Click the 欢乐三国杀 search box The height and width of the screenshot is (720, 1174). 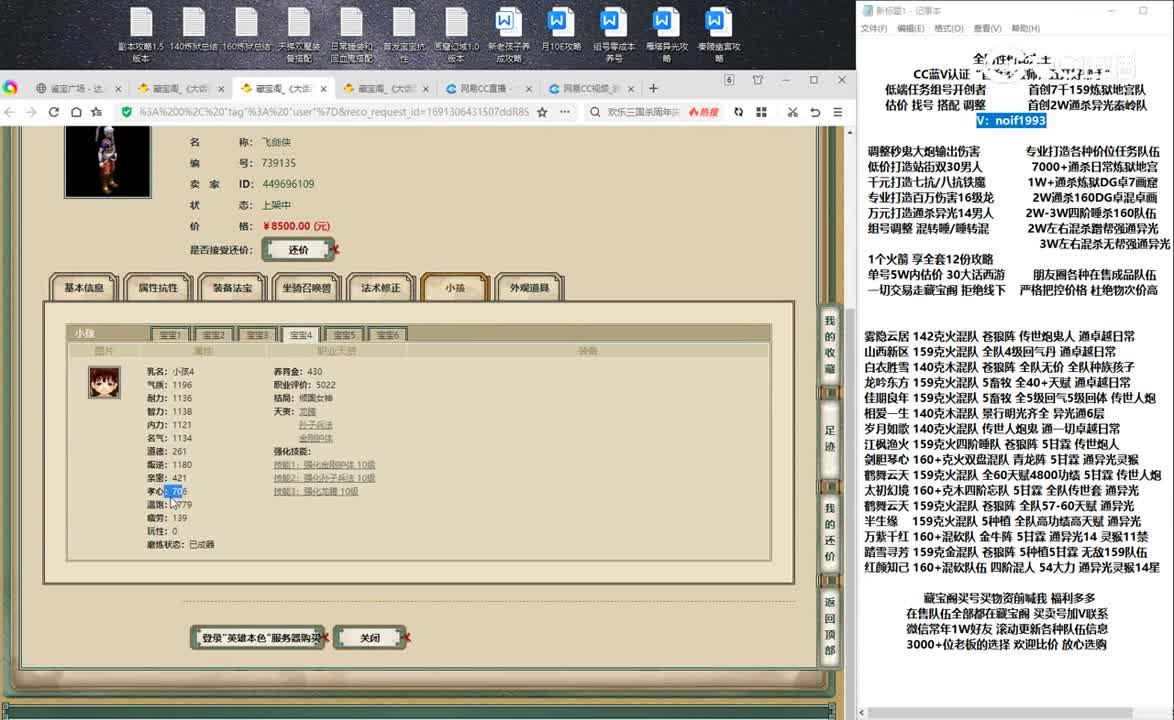pyautogui.click(x=644, y=112)
